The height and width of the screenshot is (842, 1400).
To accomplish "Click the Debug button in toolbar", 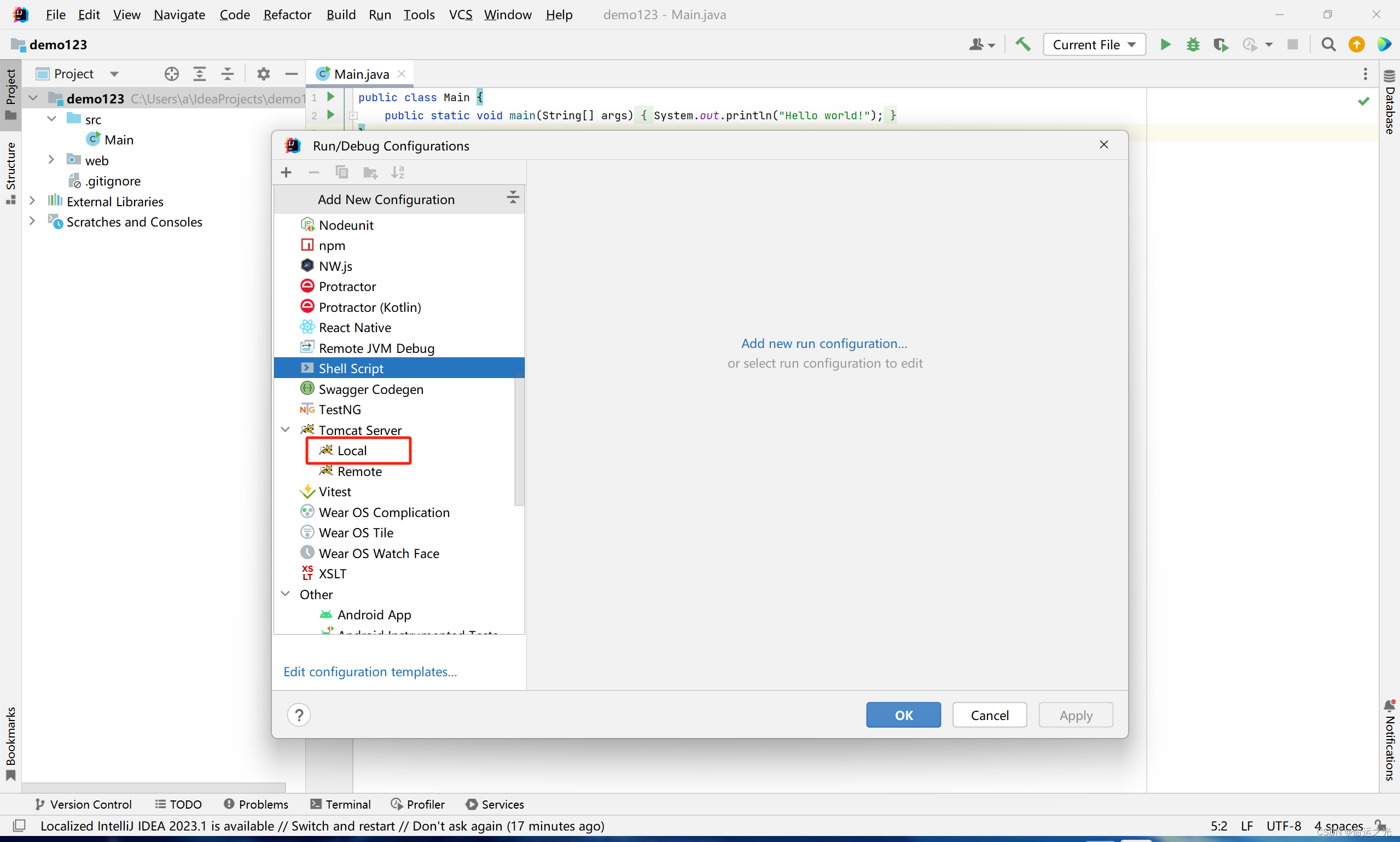I will click(x=1193, y=45).
